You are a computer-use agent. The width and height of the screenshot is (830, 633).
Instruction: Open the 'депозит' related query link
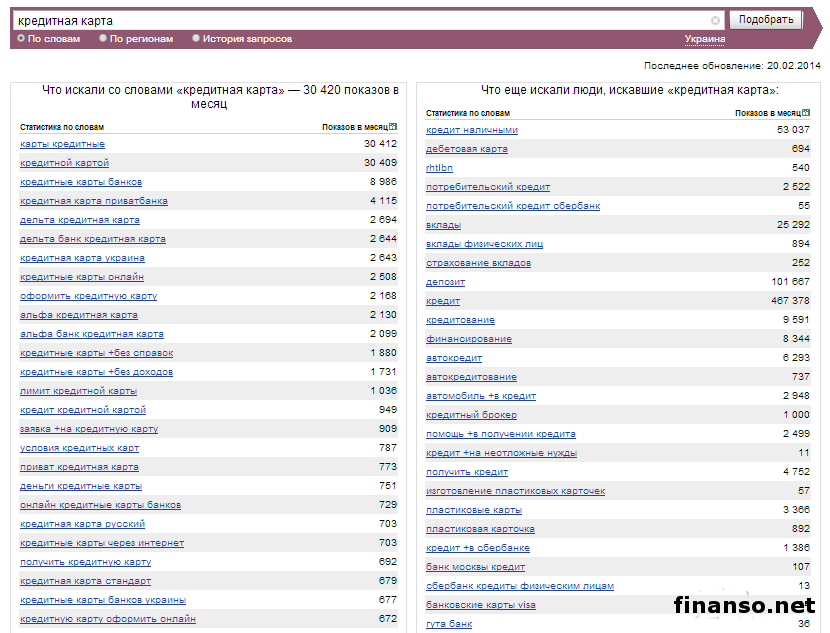445,282
